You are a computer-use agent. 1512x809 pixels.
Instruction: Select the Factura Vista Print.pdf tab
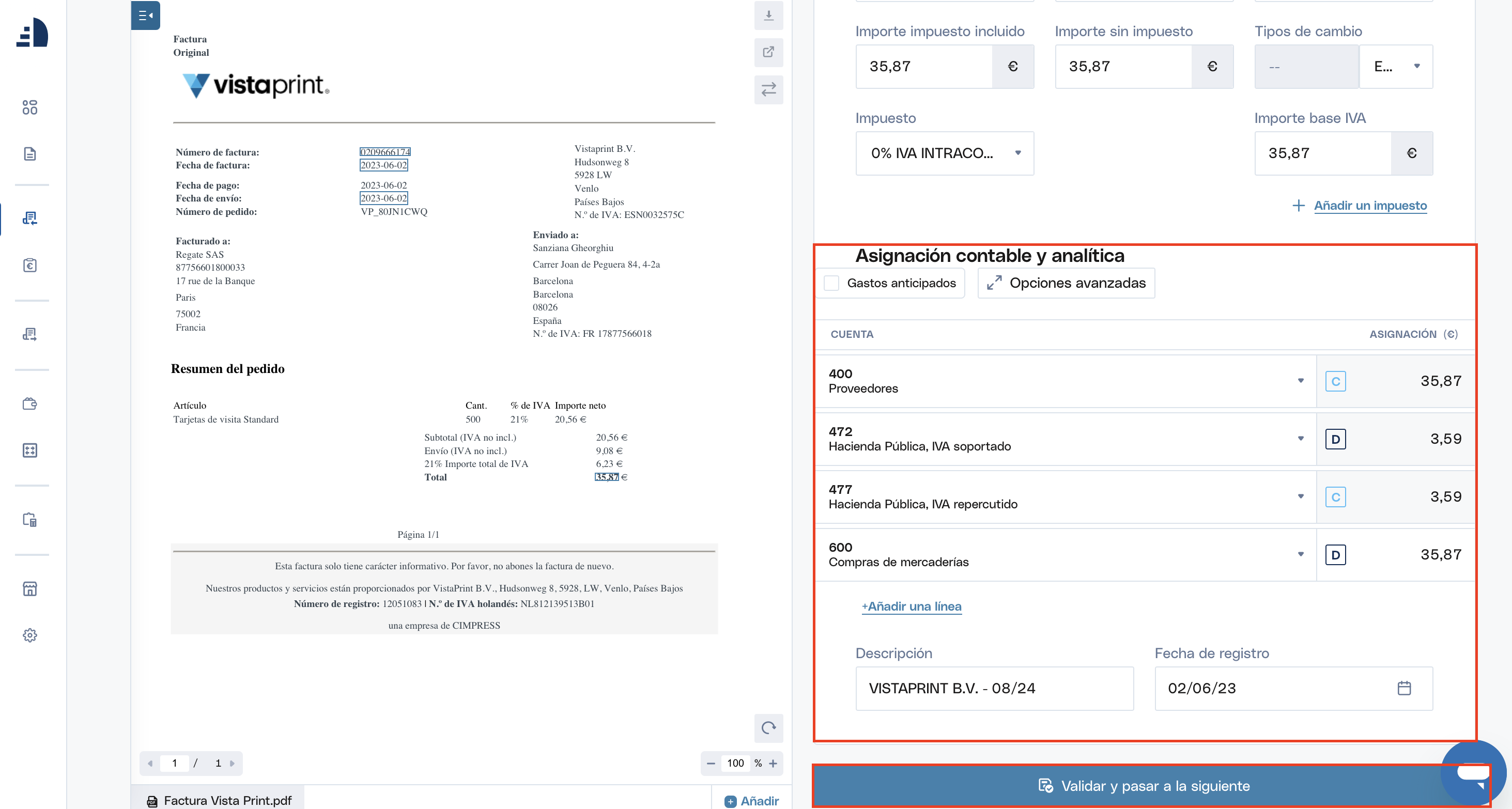click(x=219, y=800)
